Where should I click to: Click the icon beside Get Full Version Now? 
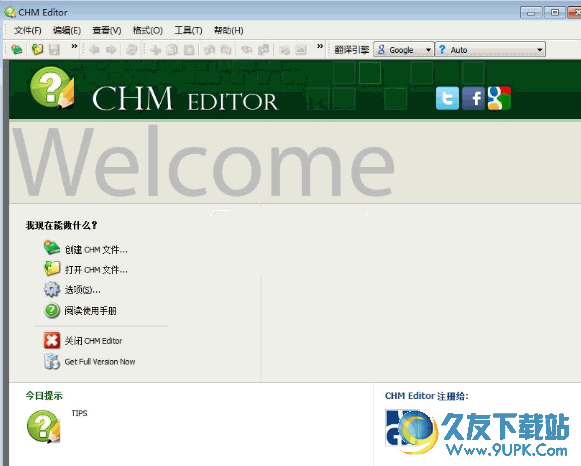[x=52, y=362]
